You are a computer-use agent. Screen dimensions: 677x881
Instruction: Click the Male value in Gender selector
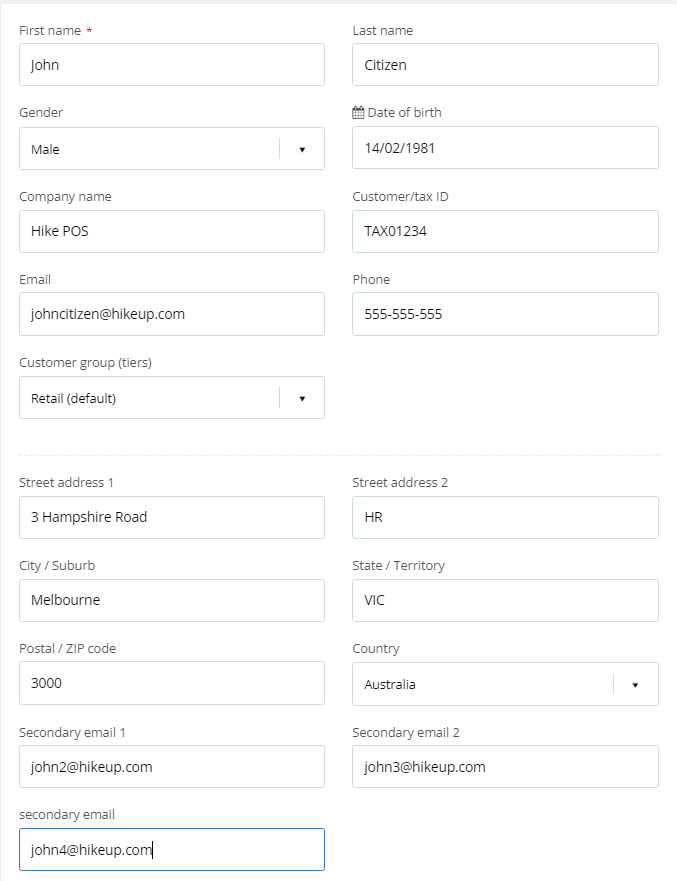pyautogui.click(x=45, y=149)
